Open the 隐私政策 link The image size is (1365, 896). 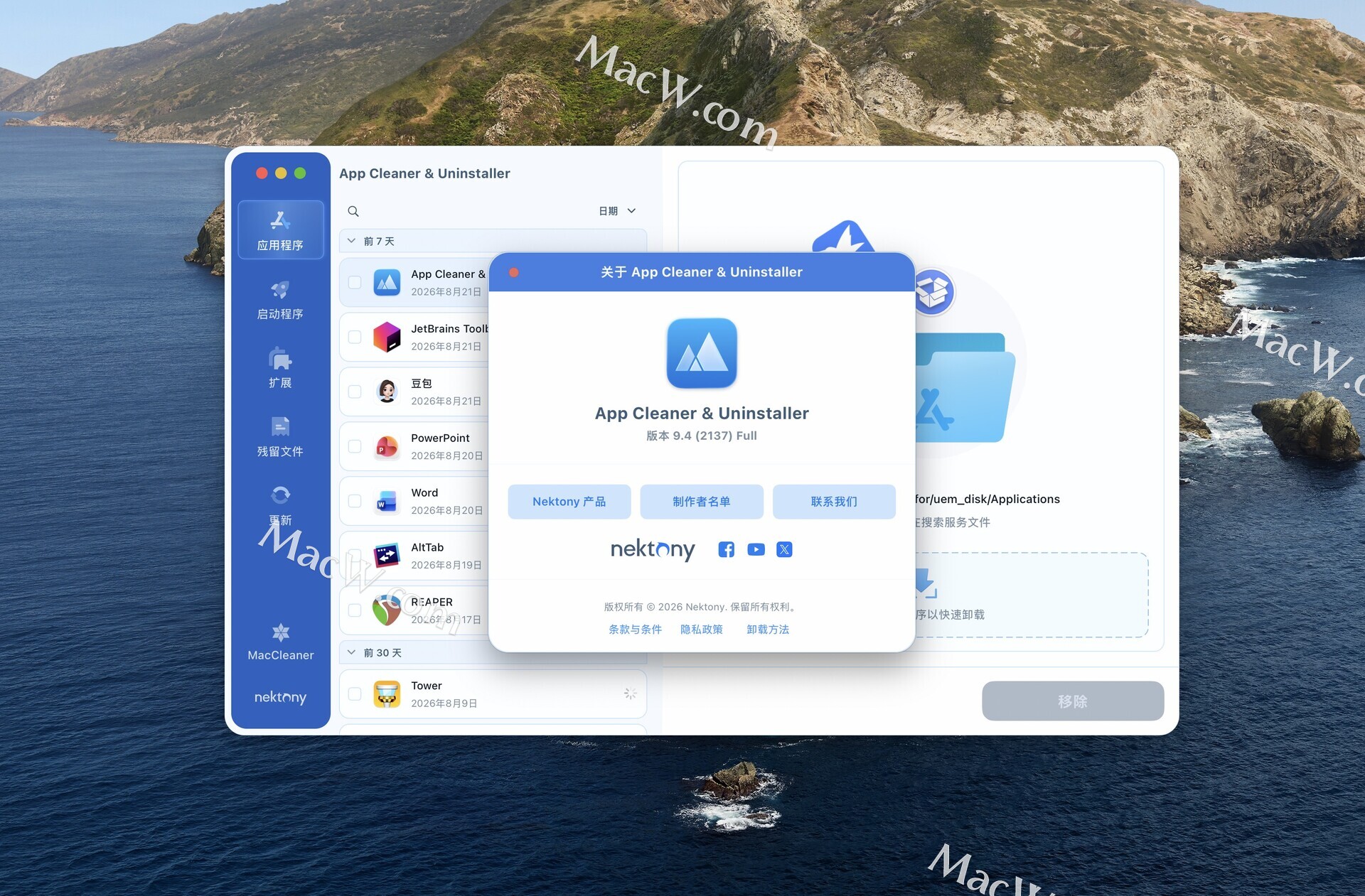pyautogui.click(x=702, y=630)
